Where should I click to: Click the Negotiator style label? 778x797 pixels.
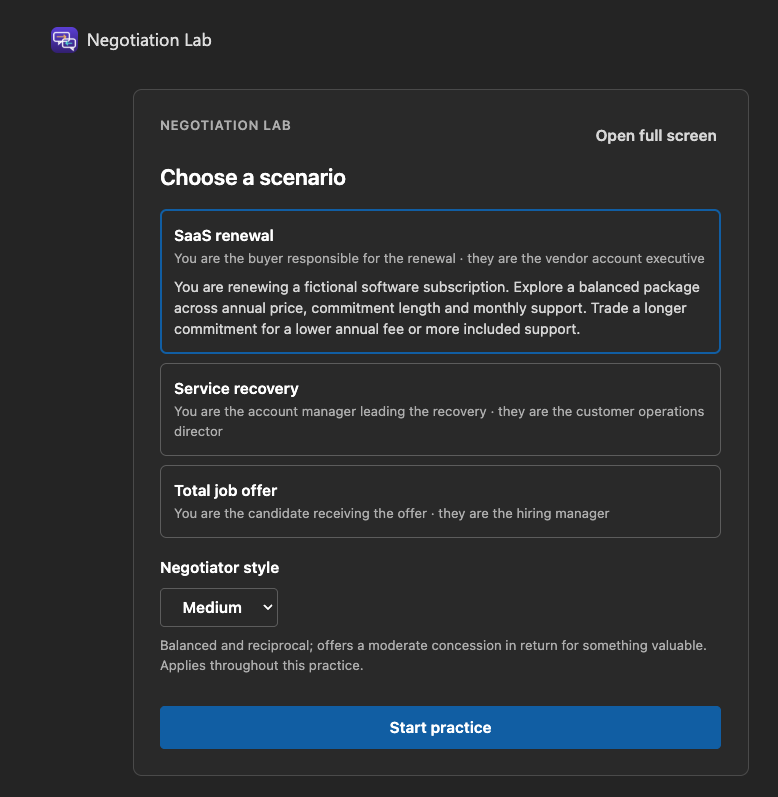click(220, 567)
